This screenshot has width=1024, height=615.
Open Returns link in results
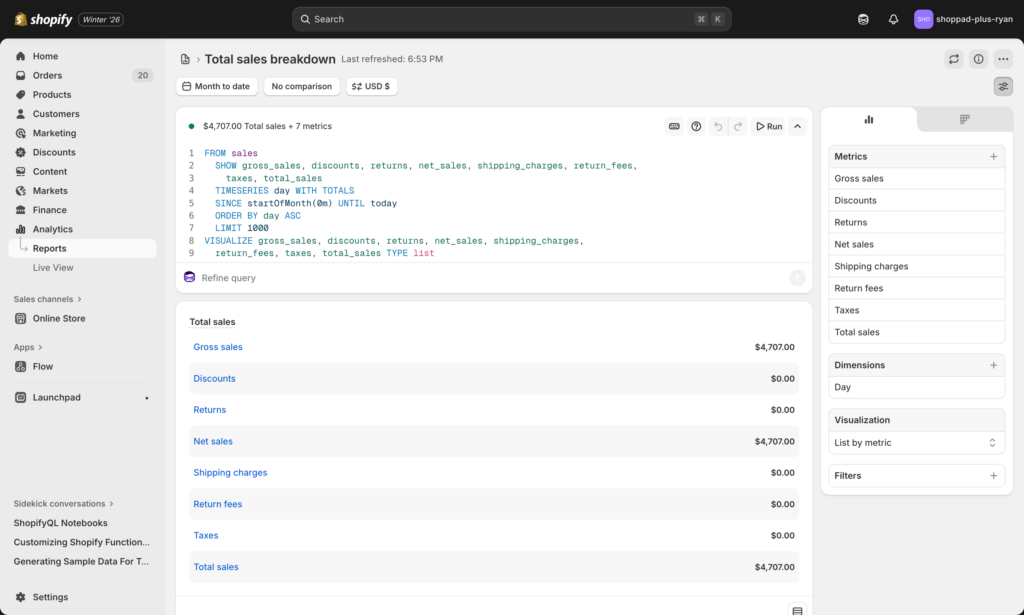(x=210, y=410)
